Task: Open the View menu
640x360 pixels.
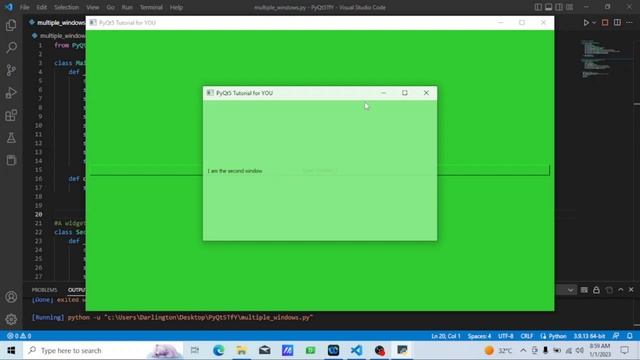Action: pos(93,7)
